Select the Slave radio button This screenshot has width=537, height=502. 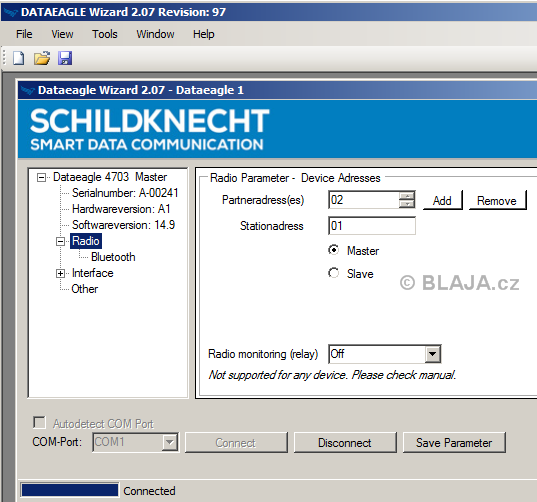(x=333, y=273)
